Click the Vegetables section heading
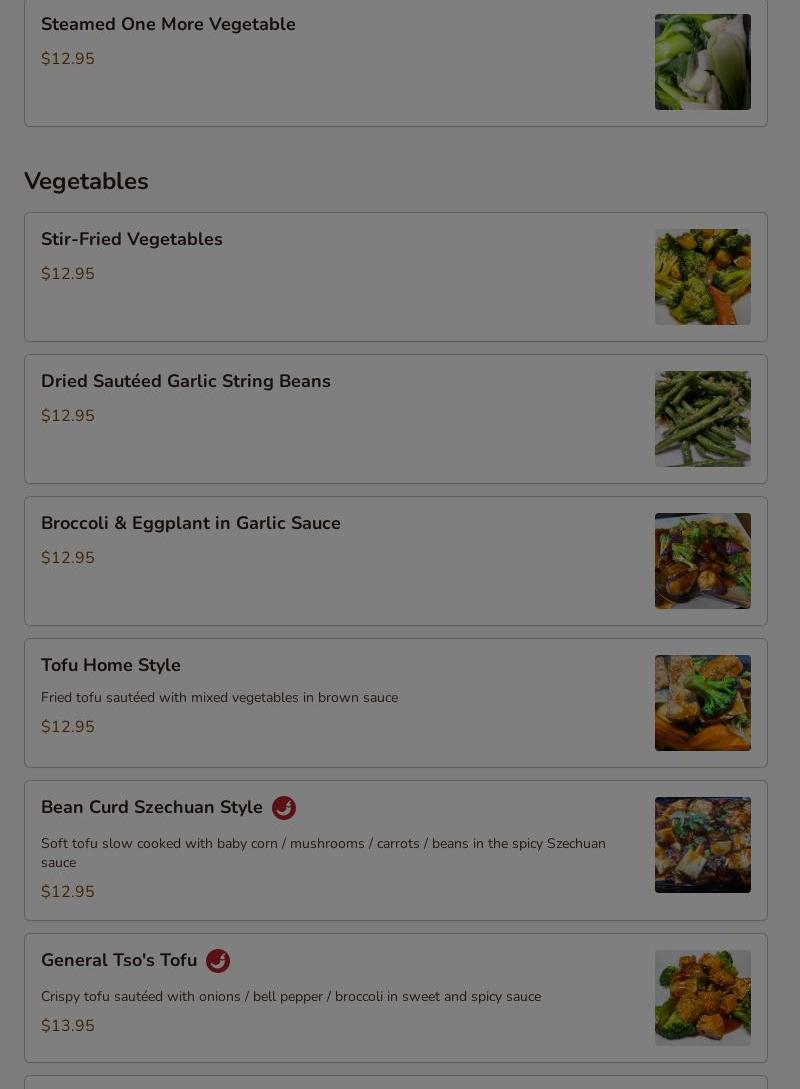This screenshot has width=800, height=1089. point(86,181)
